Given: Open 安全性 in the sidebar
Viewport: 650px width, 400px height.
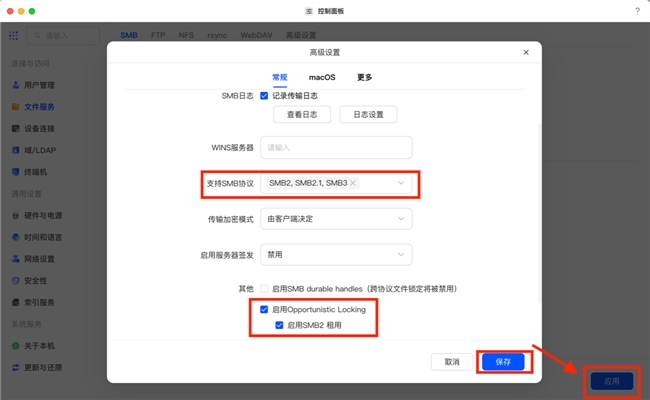Looking at the screenshot, I should 35,281.
